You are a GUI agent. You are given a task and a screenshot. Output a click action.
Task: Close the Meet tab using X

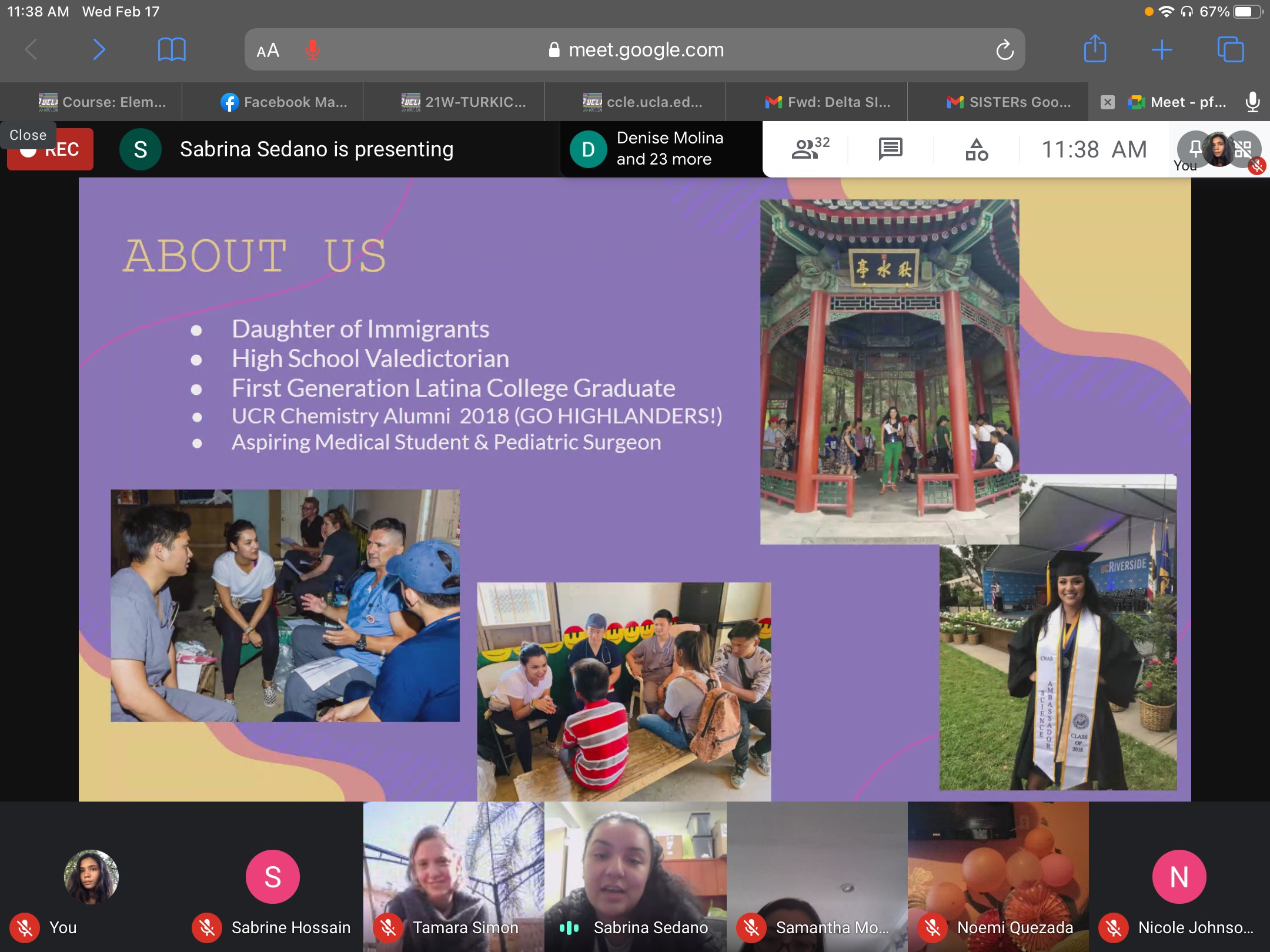[x=1108, y=102]
